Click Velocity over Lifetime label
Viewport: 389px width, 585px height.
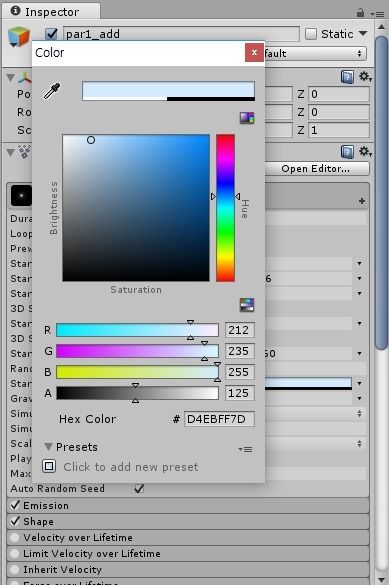pyautogui.click(x=78, y=538)
